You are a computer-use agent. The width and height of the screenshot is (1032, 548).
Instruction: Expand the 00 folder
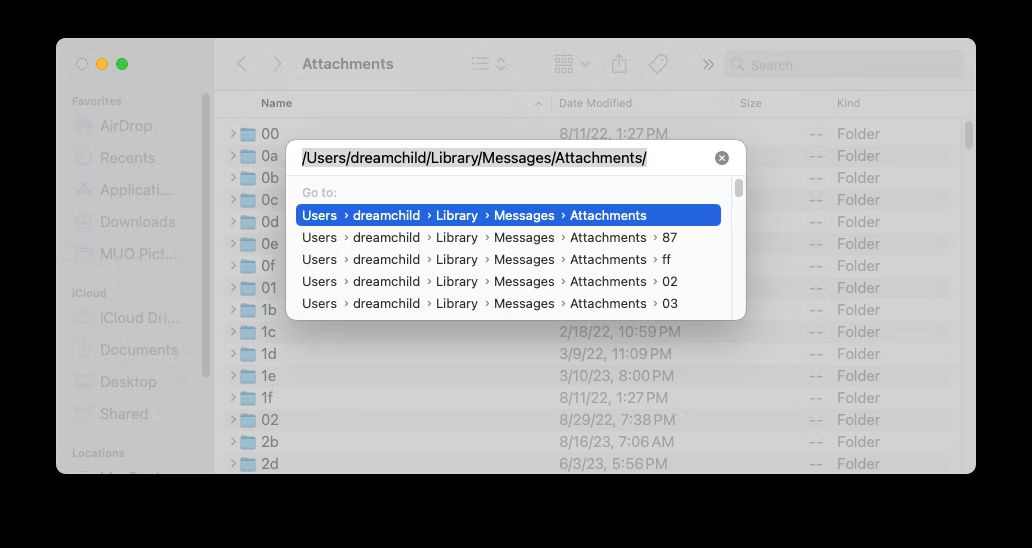point(233,134)
